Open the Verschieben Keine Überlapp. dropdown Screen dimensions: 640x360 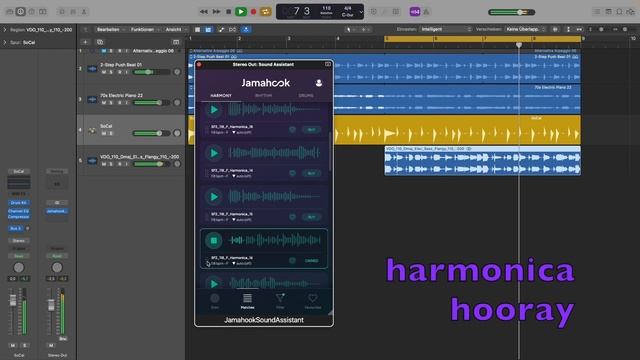pos(525,29)
